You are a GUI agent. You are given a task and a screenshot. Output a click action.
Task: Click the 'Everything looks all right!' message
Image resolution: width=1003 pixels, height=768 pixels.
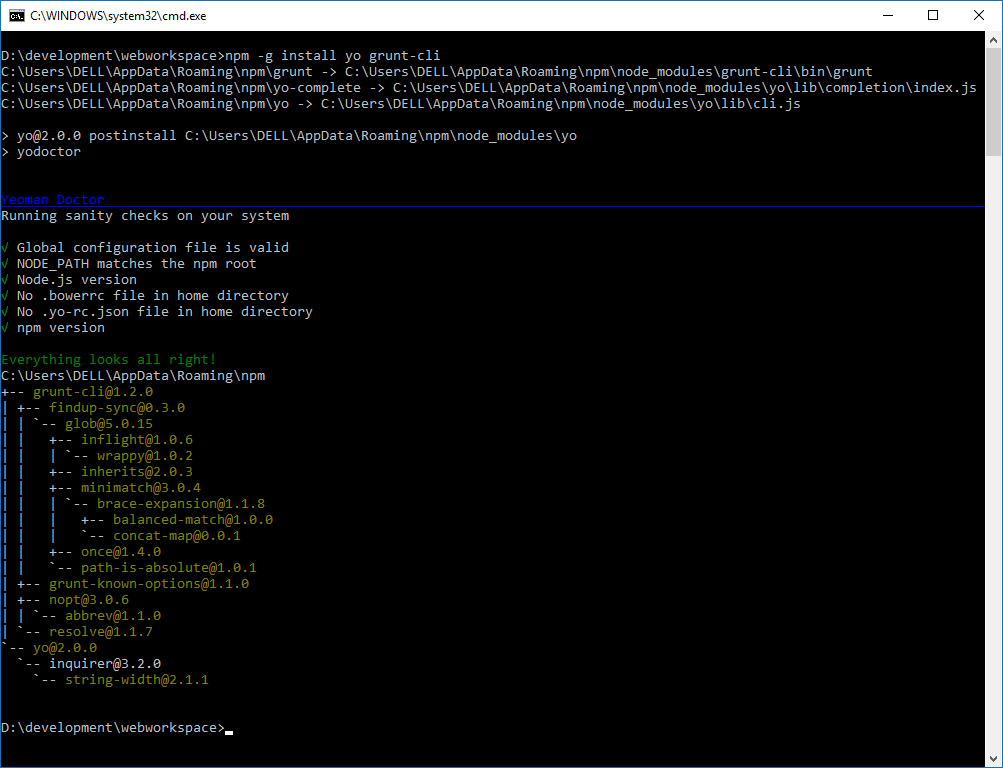coord(109,359)
